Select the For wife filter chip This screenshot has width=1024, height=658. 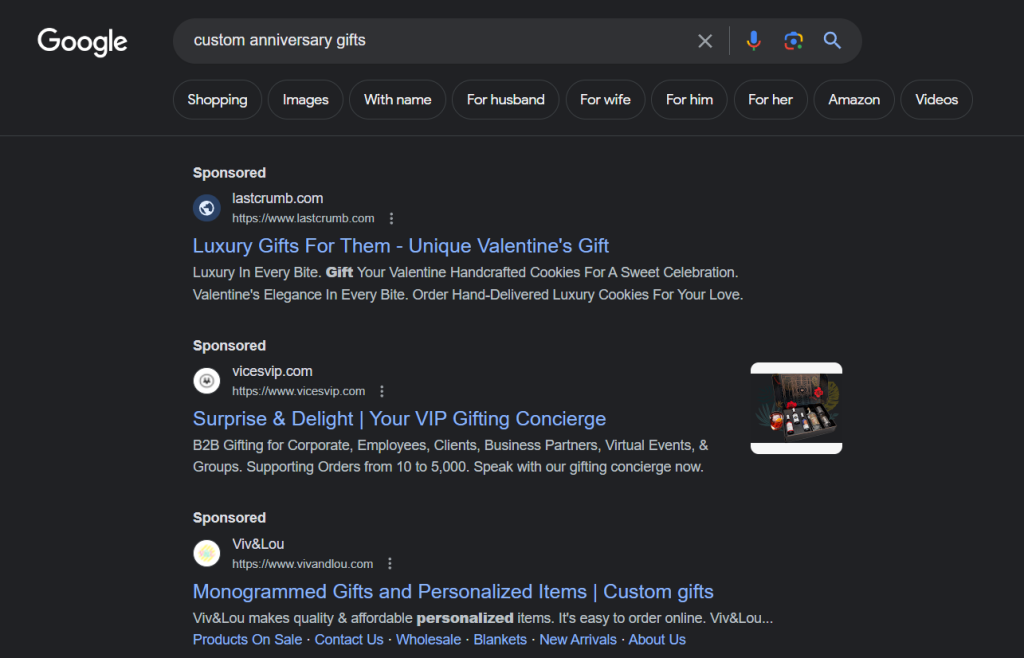(605, 99)
